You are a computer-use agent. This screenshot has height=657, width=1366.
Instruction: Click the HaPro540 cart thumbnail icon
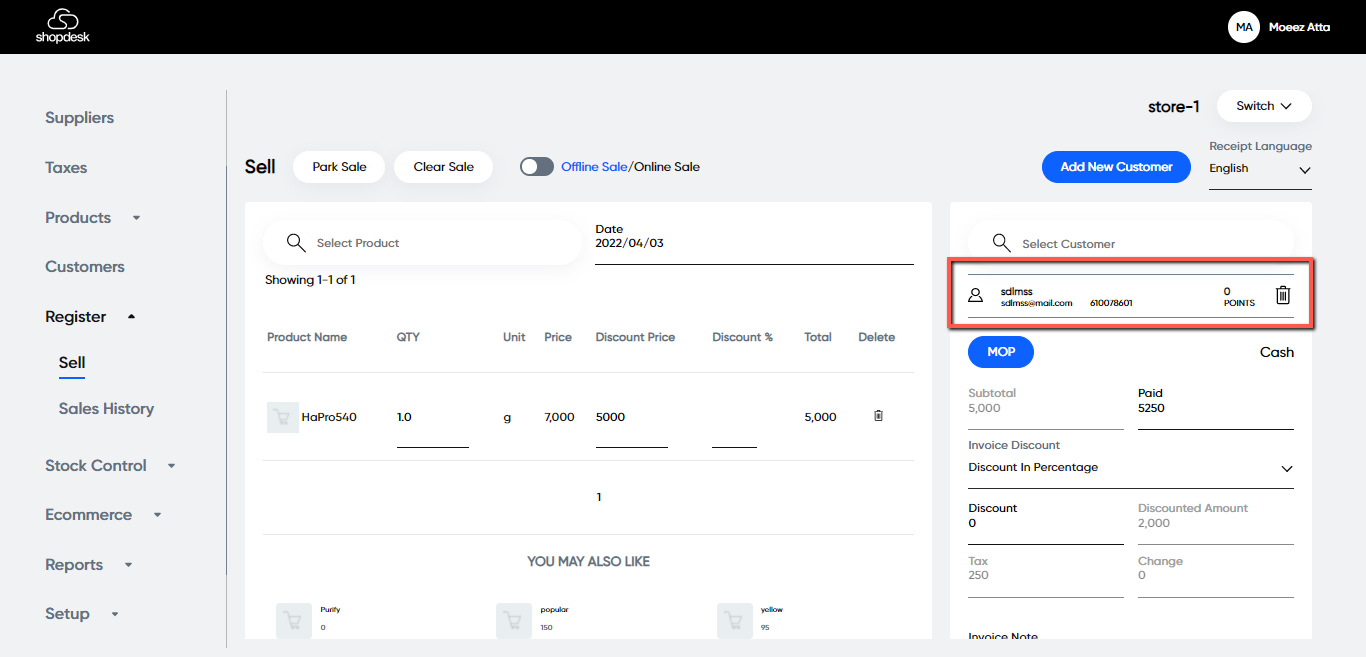pyautogui.click(x=282, y=417)
